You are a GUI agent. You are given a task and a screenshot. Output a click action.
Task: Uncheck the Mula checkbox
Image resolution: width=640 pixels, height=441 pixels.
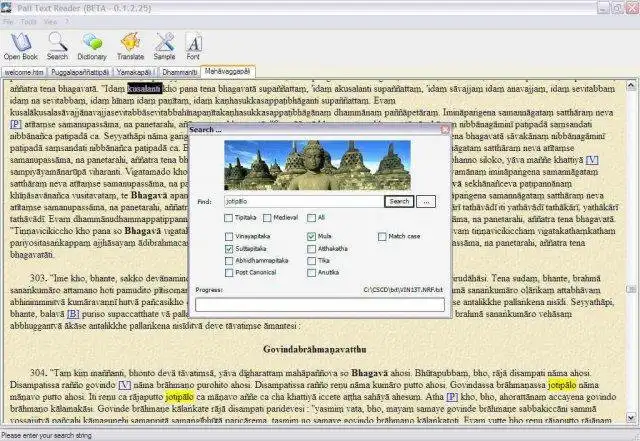[311, 236]
